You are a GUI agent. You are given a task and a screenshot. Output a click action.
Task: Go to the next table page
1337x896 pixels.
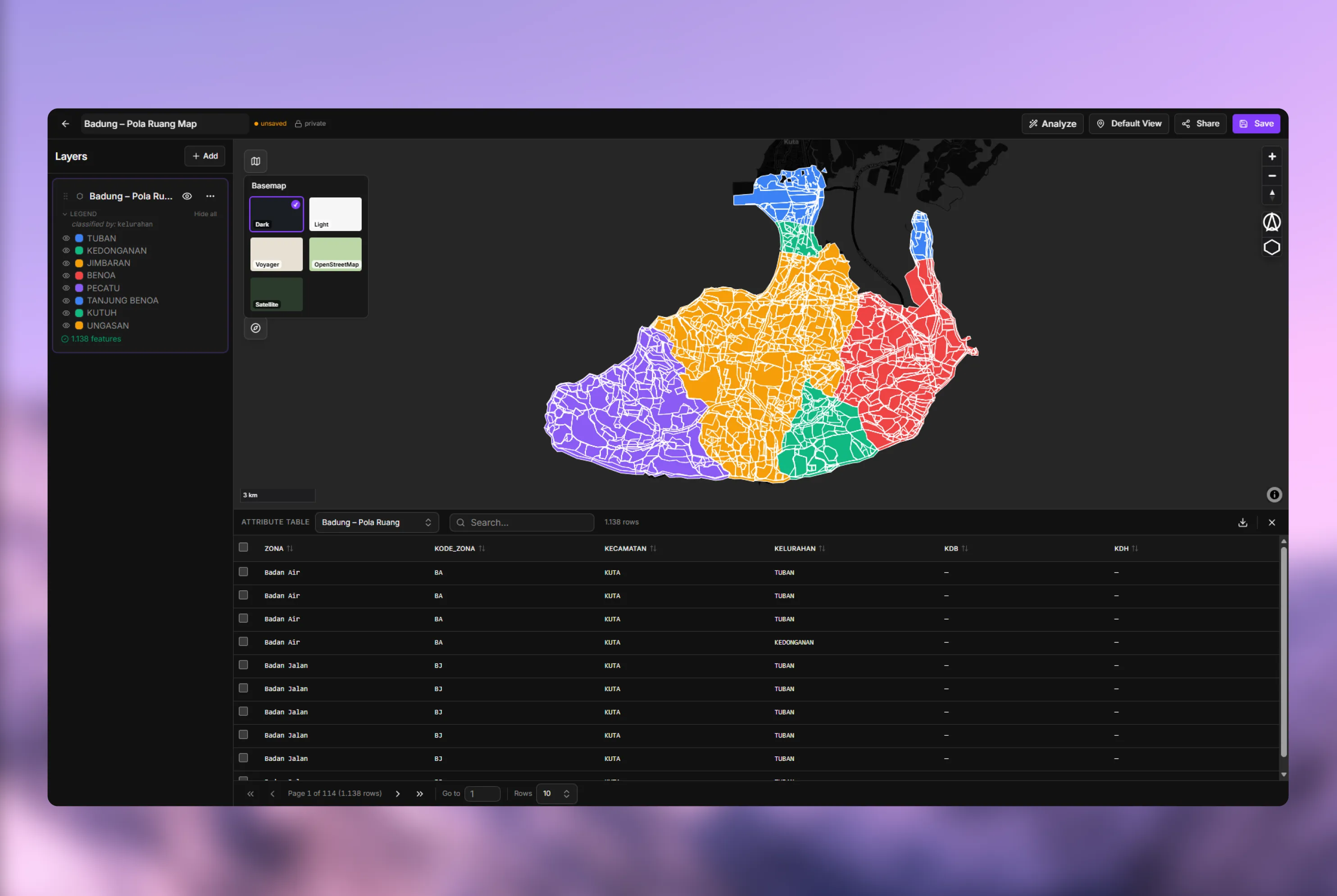pyautogui.click(x=398, y=794)
